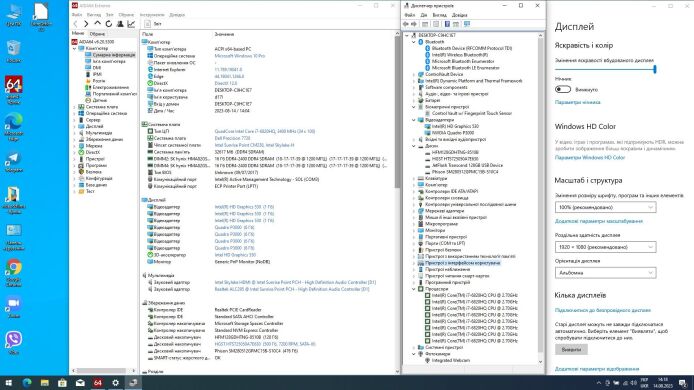Collapse Диски category in Device Manager
694x390 pixels.
coord(414,146)
